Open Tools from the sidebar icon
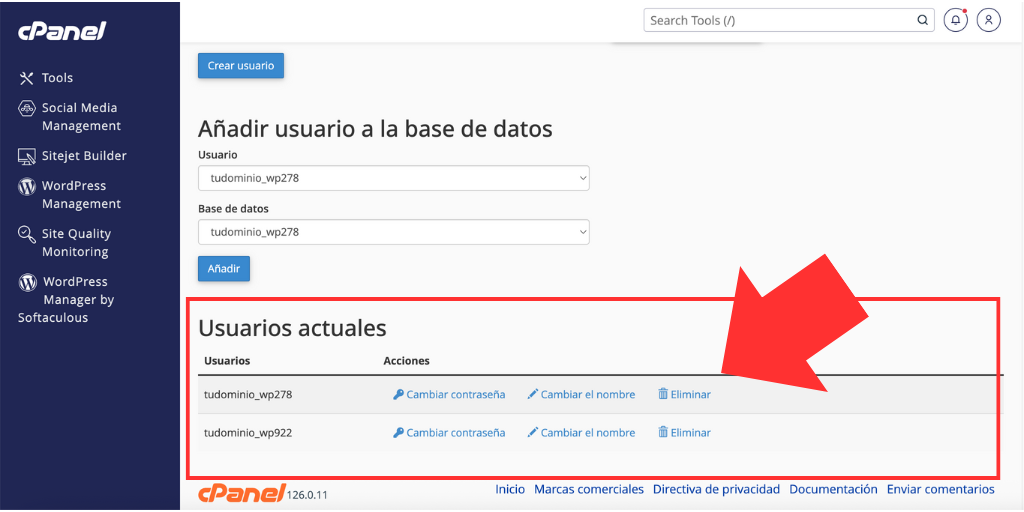 click(26, 78)
